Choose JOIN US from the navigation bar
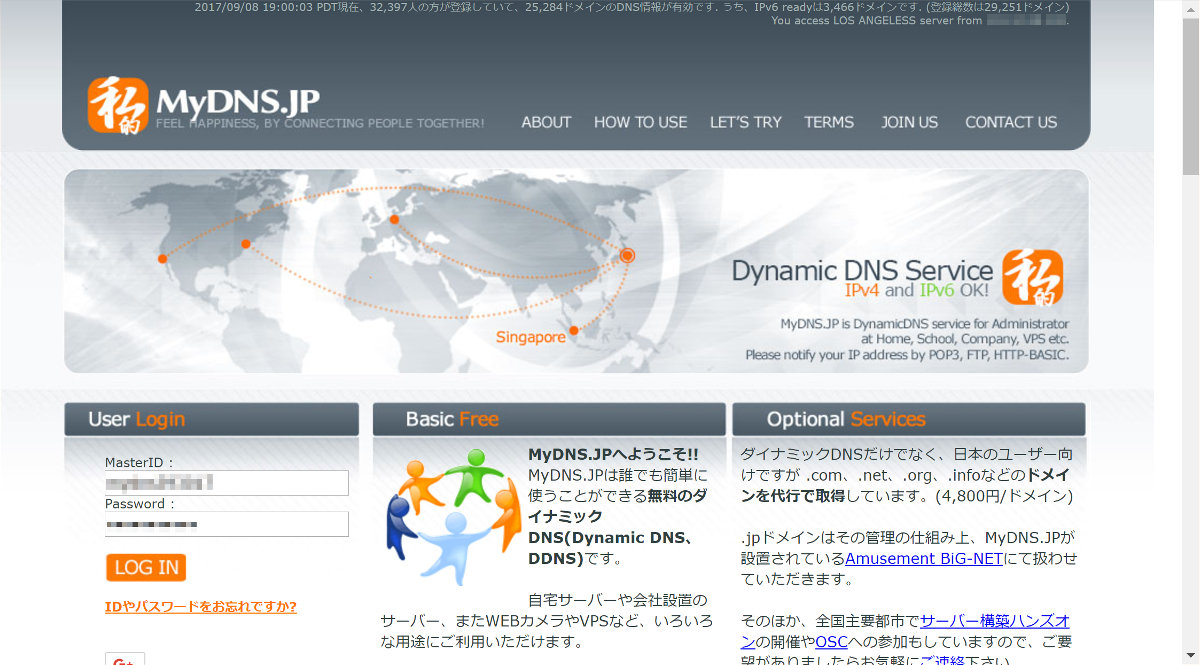Image resolution: width=1200 pixels, height=665 pixels. 910,122
